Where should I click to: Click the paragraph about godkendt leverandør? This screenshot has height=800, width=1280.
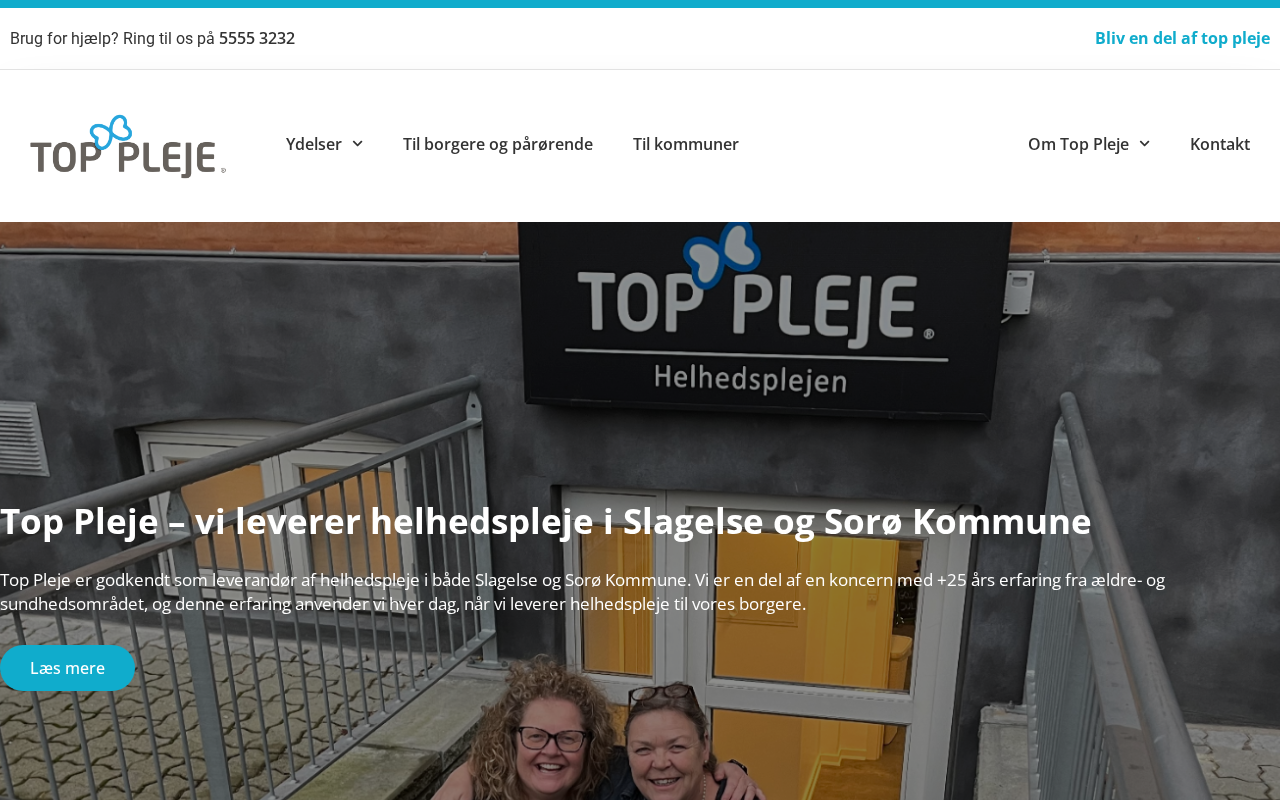click(x=582, y=592)
